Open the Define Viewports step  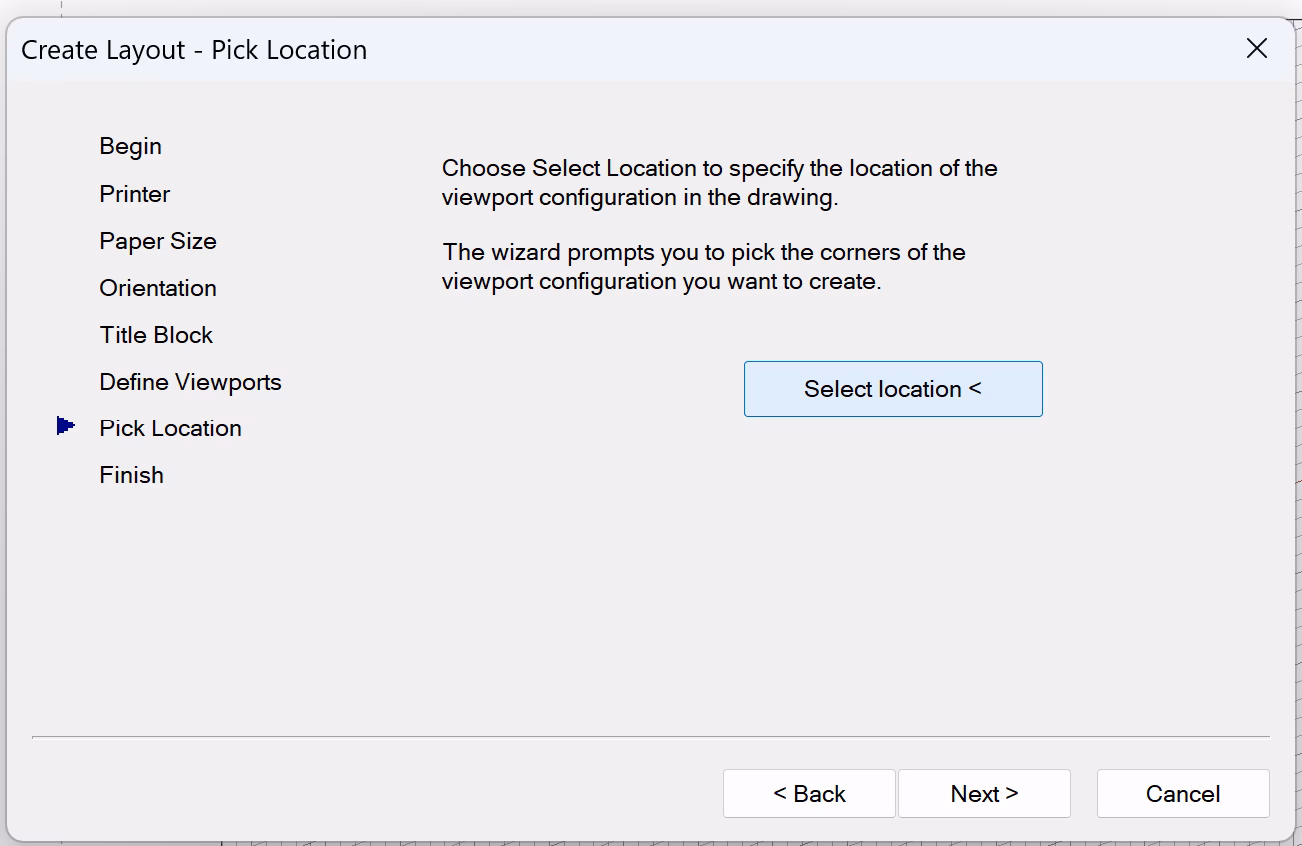(x=191, y=382)
